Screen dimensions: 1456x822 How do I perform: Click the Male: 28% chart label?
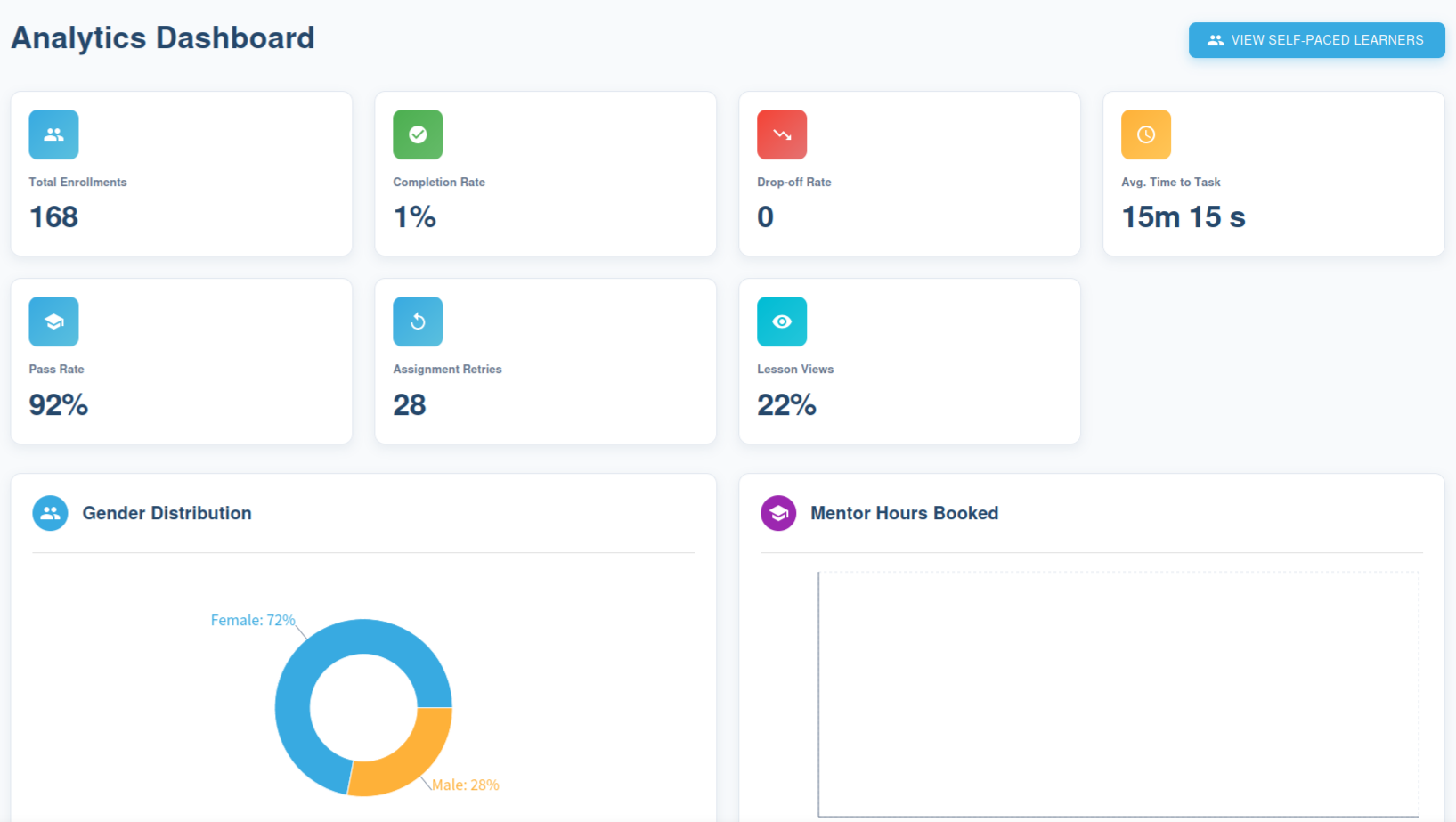click(465, 785)
